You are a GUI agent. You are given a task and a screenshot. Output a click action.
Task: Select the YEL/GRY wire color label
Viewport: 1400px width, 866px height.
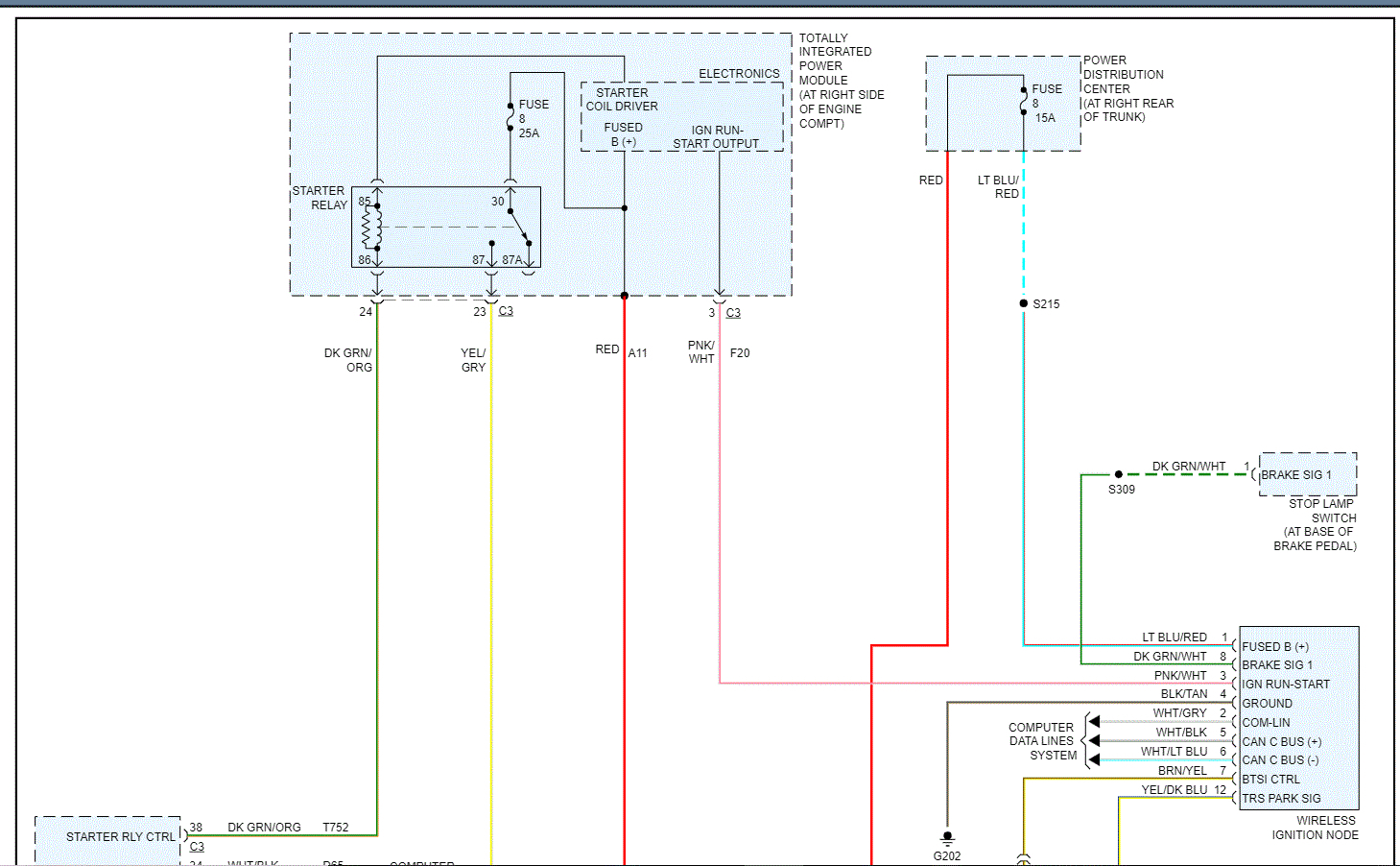coord(473,360)
